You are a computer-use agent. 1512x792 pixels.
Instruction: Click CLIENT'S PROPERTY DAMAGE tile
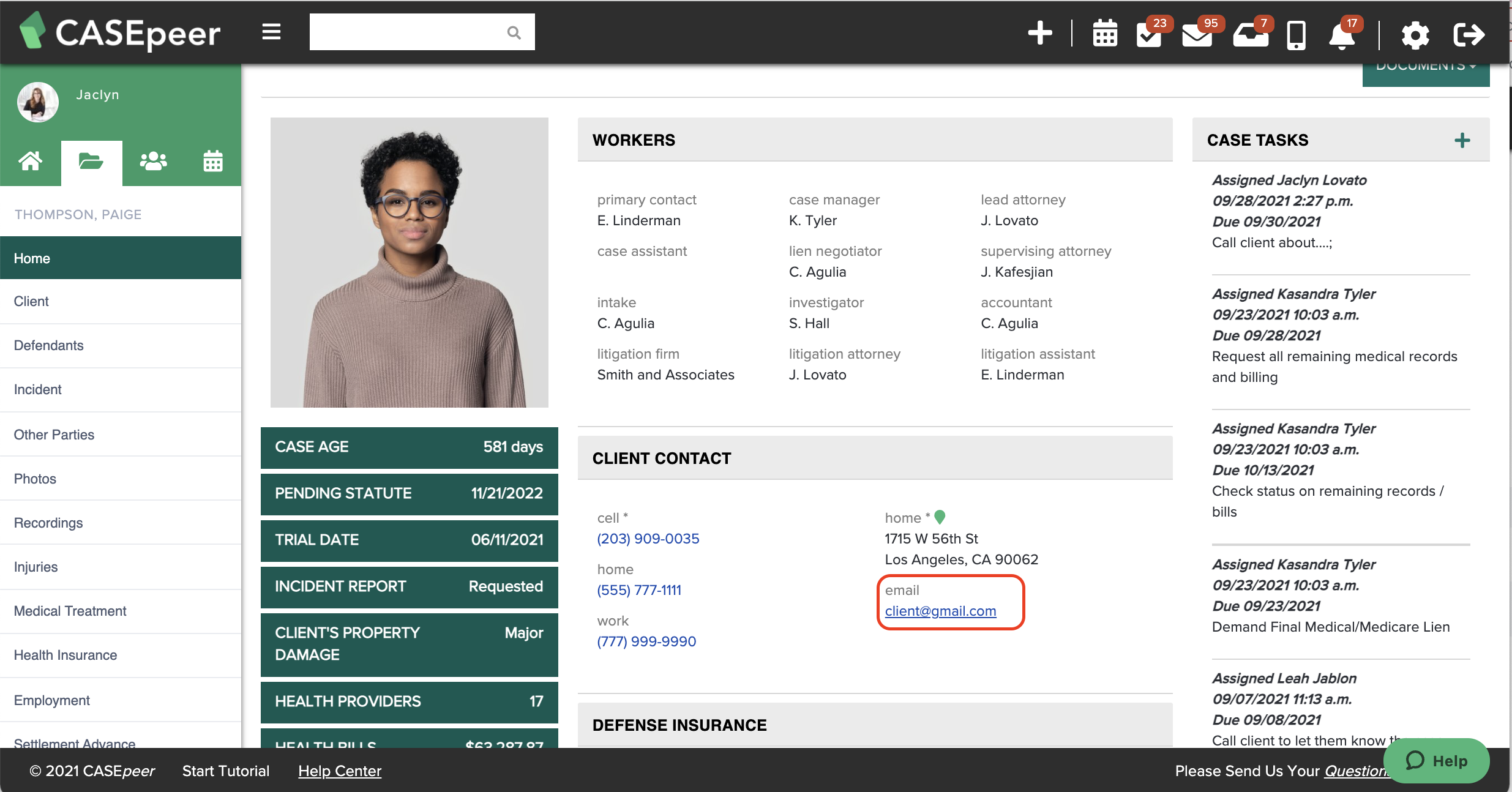coord(409,644)
